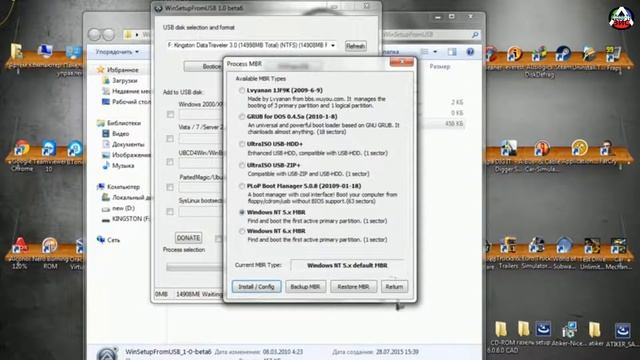Click the Install / Config button
The height and width of the screenshot is (360, 640).
[x=256, y=287]
